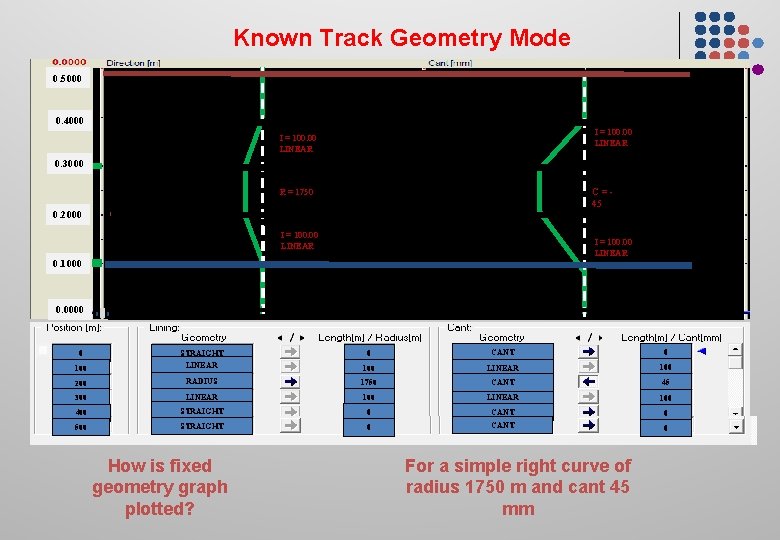The width and height of the screenshot is (780, 540).
Task: Flip the Cant direction arrow on the 45 mm row
Action: point(588,381)
